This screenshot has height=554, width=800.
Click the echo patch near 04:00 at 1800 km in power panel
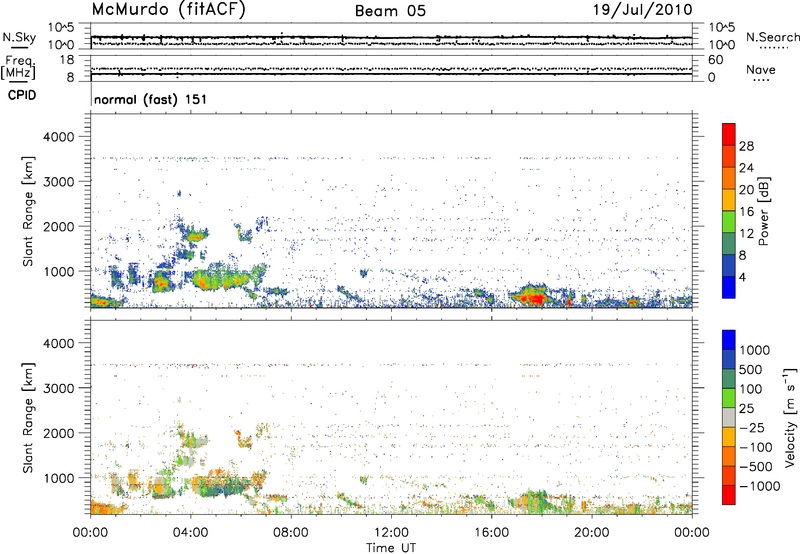click(x=196, y=236)
